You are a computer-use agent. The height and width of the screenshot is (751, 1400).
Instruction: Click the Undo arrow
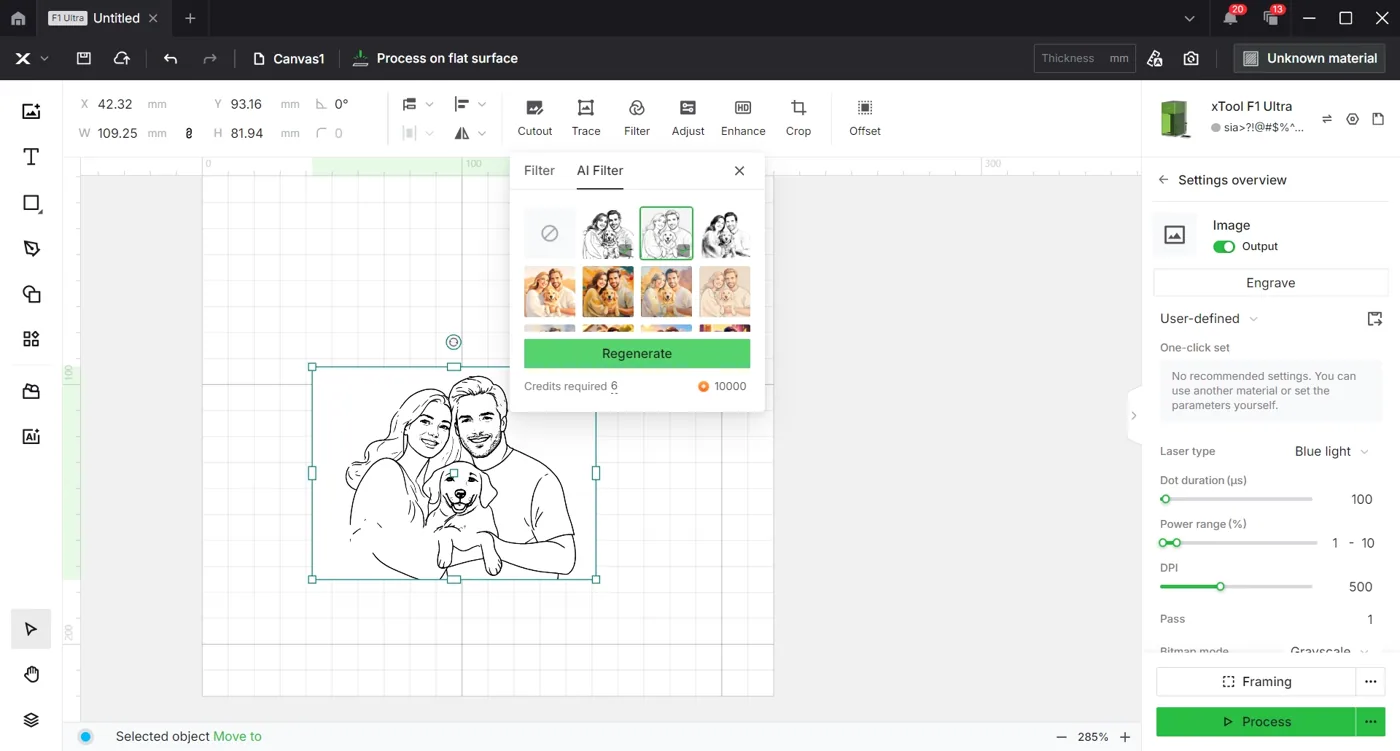[170, 59]
